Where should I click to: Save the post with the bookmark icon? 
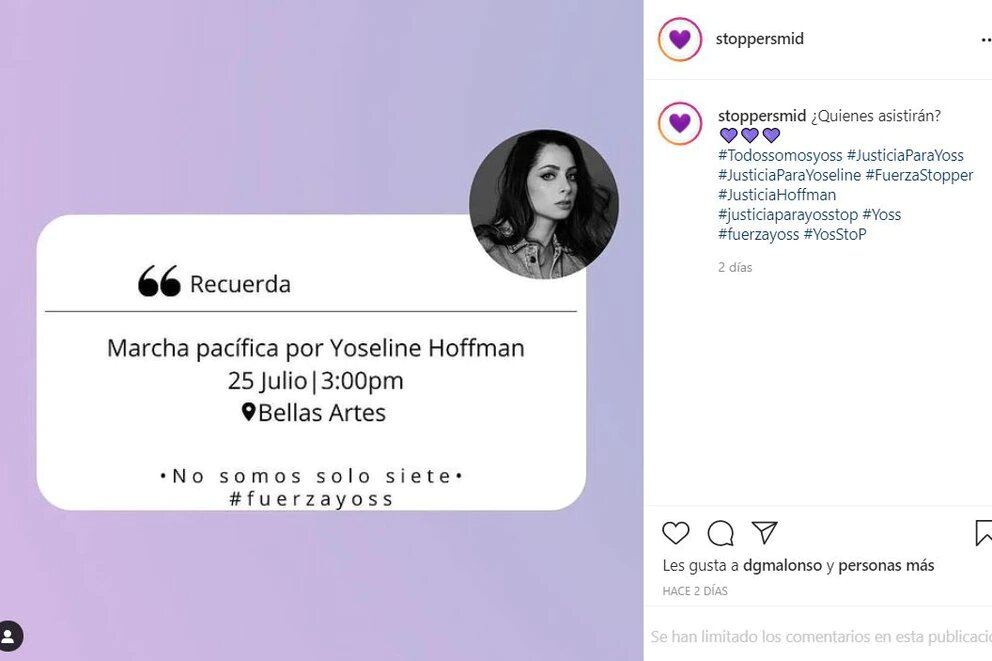point(983,533)
